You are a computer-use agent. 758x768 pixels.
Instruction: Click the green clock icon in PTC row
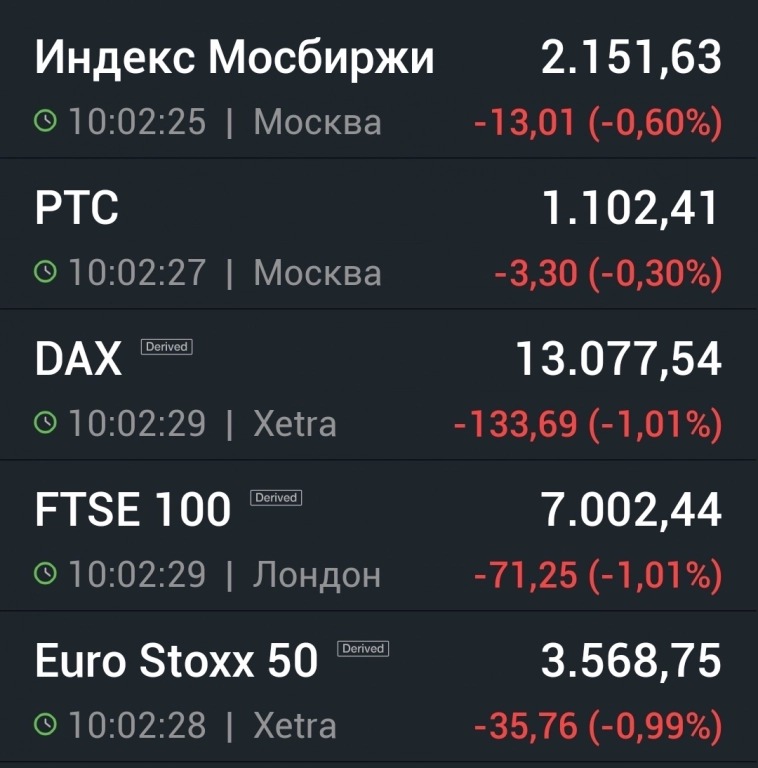[46, 272]
